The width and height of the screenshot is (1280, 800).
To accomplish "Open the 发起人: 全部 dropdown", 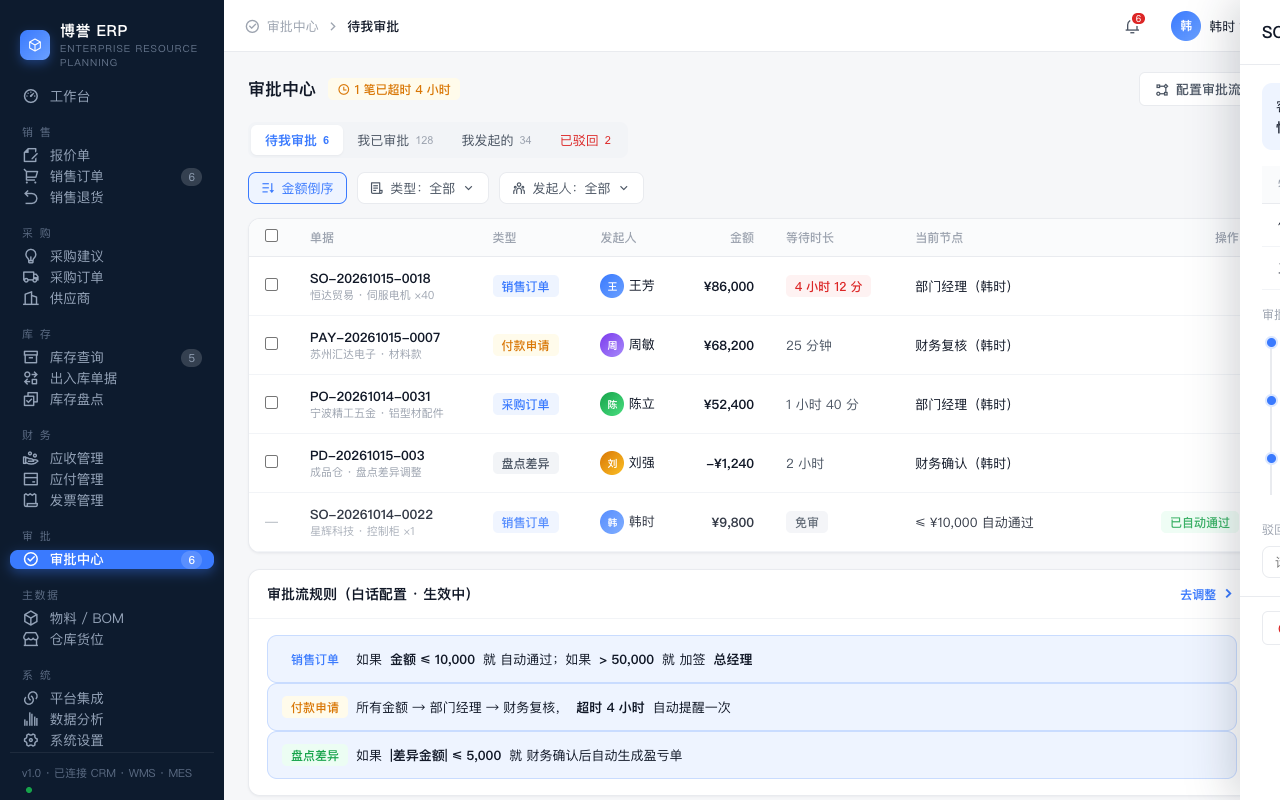I will [x=571, y=188].
